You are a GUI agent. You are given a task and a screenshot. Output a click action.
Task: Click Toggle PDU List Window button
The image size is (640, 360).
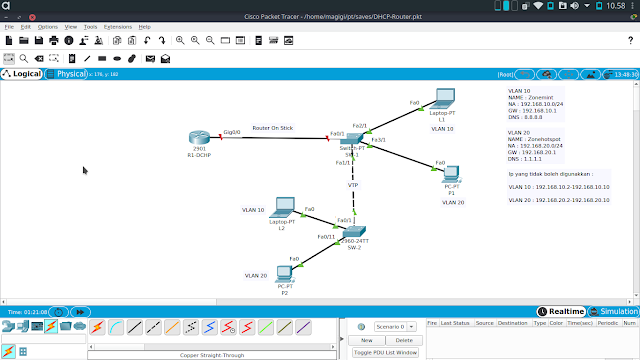[x=385, y=352]
